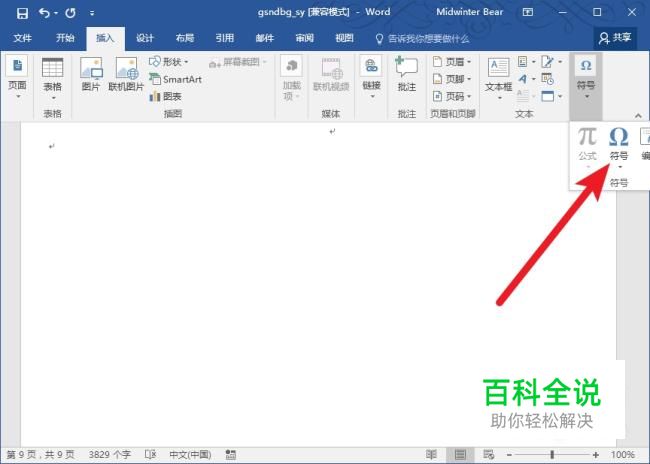The height and width of the screenshot is (464, 650).
Task: Click the Midwinter Bear account name
Action: 469,12
